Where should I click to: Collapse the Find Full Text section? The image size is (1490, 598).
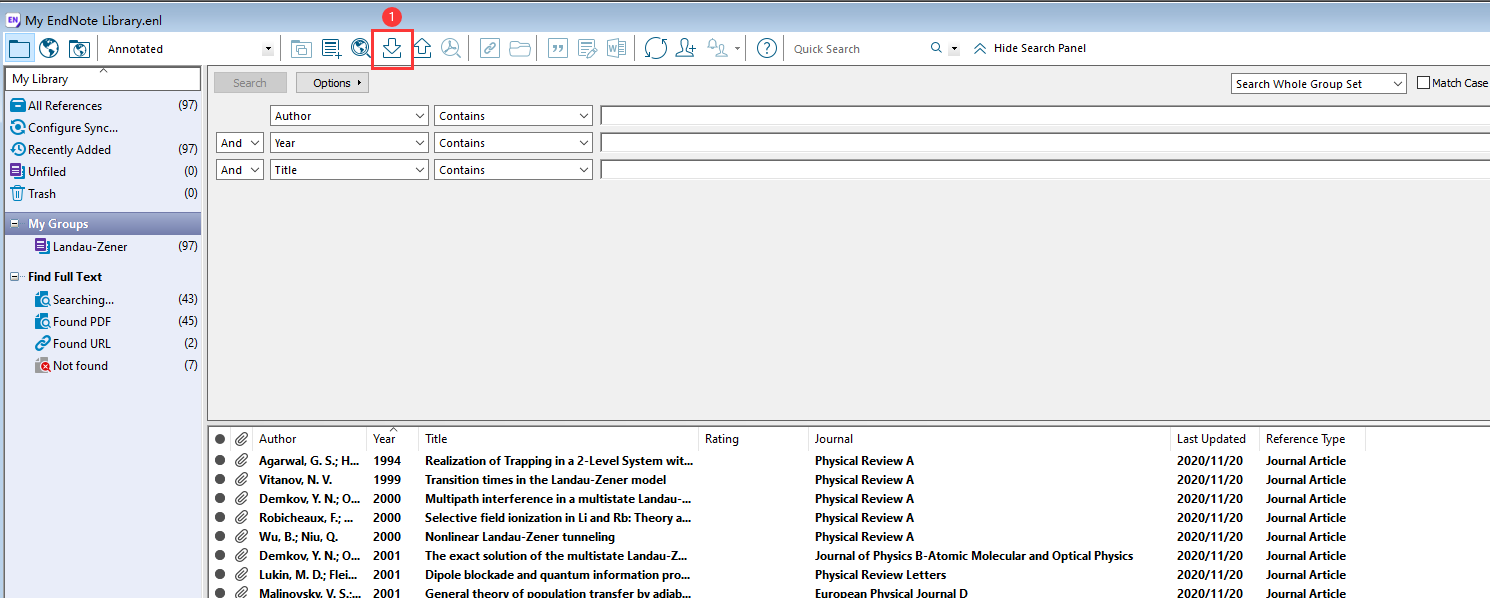coord(15,277)
